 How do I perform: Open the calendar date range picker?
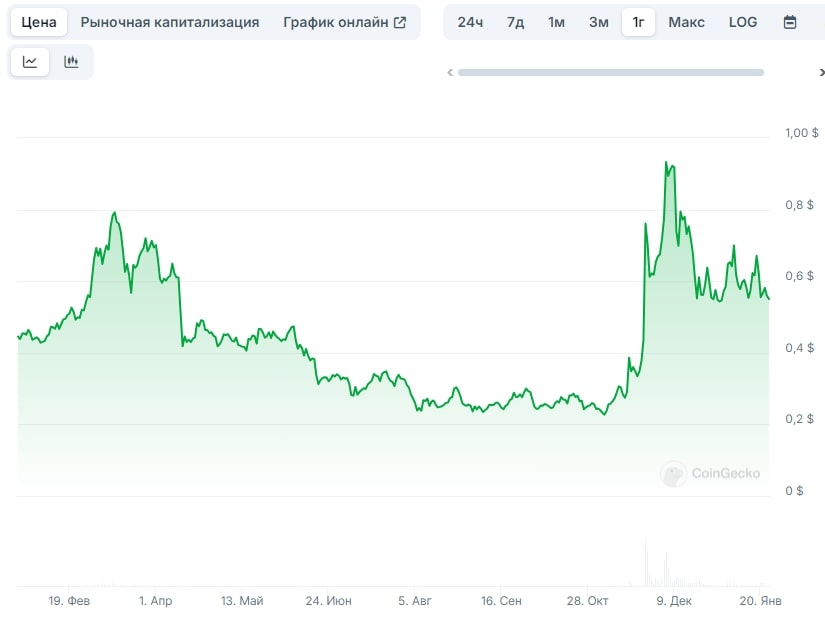click(790, 22)
